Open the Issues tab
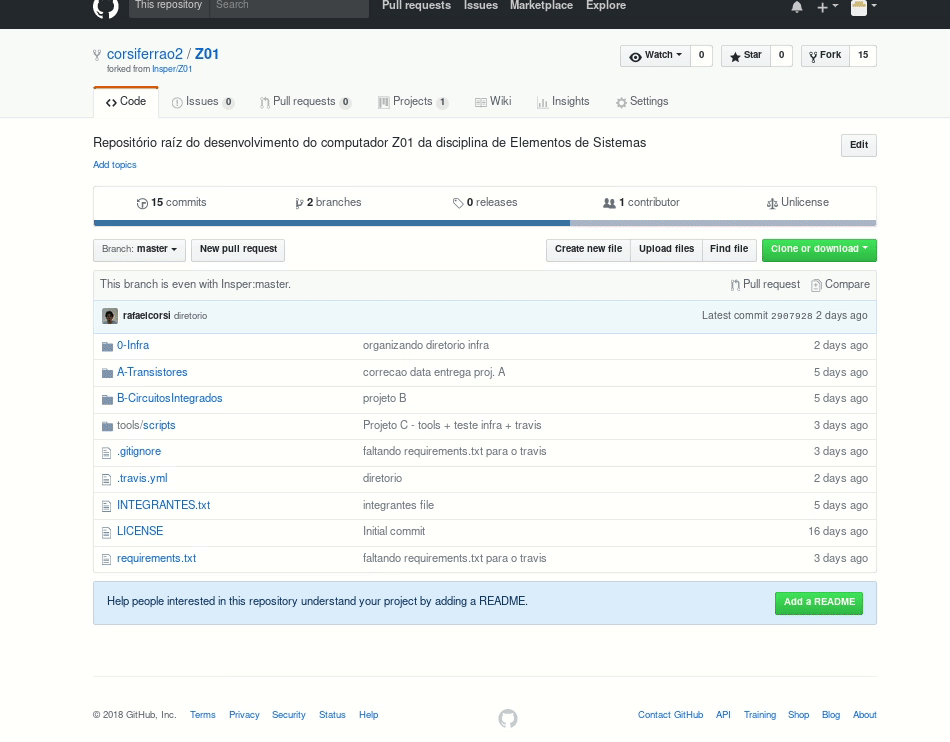Image resolution: width=950 pixels, height=742 pixels. (x=203, y=102)
